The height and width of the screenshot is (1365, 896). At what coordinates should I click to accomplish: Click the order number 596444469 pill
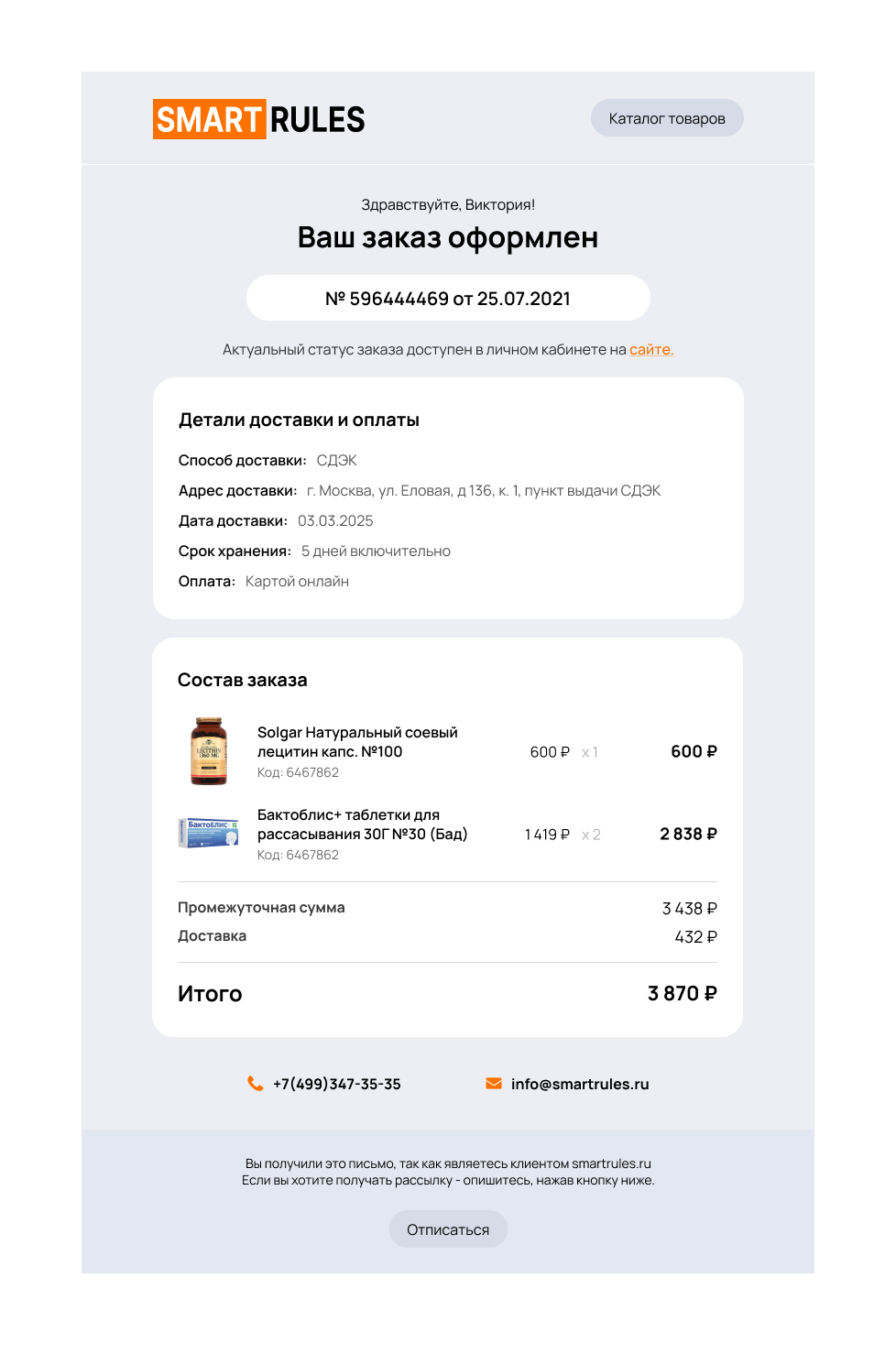pyautogui.click(x=448, y=299)
